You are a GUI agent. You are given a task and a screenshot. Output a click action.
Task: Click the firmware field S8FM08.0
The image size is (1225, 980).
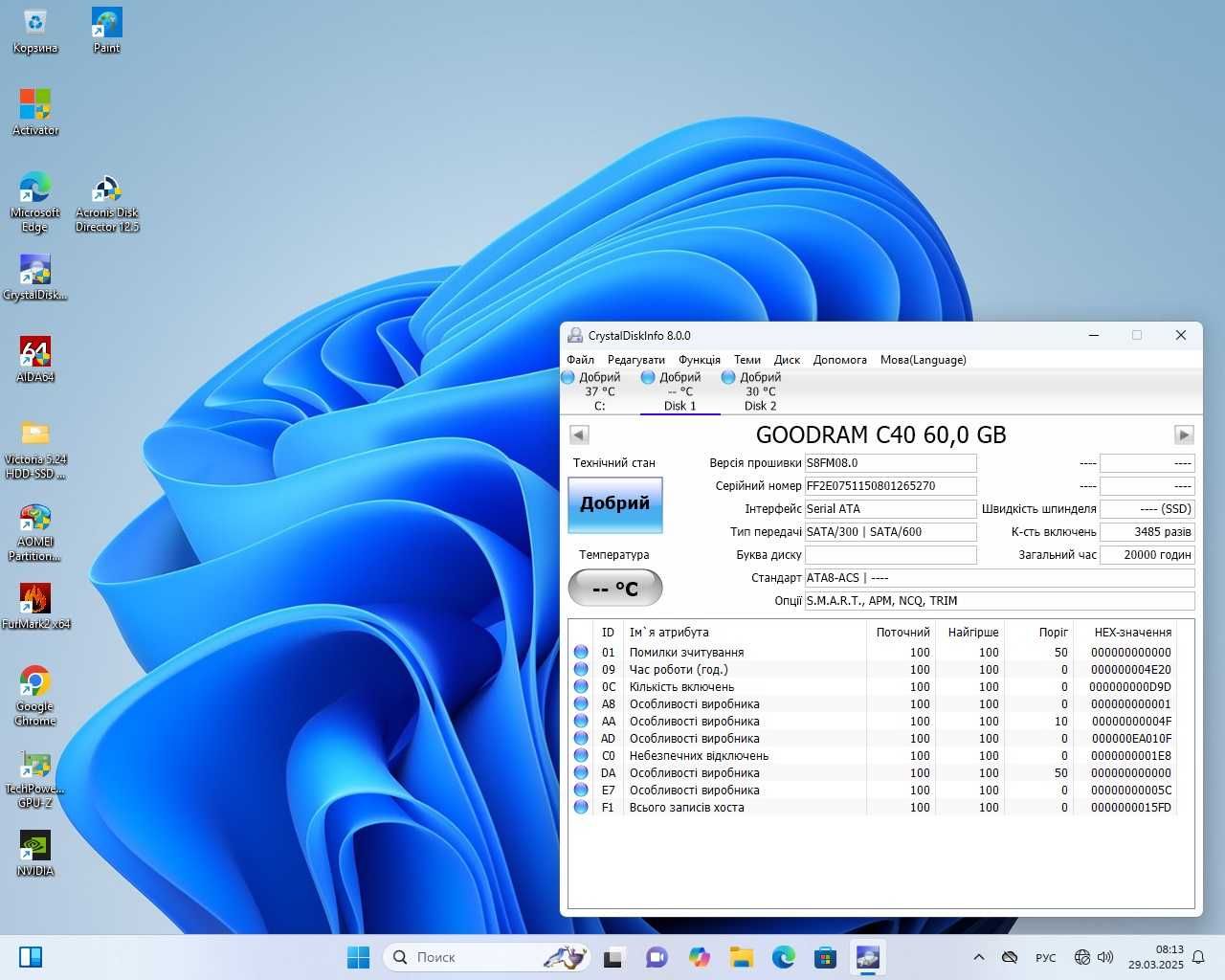(x=890, y=463)
